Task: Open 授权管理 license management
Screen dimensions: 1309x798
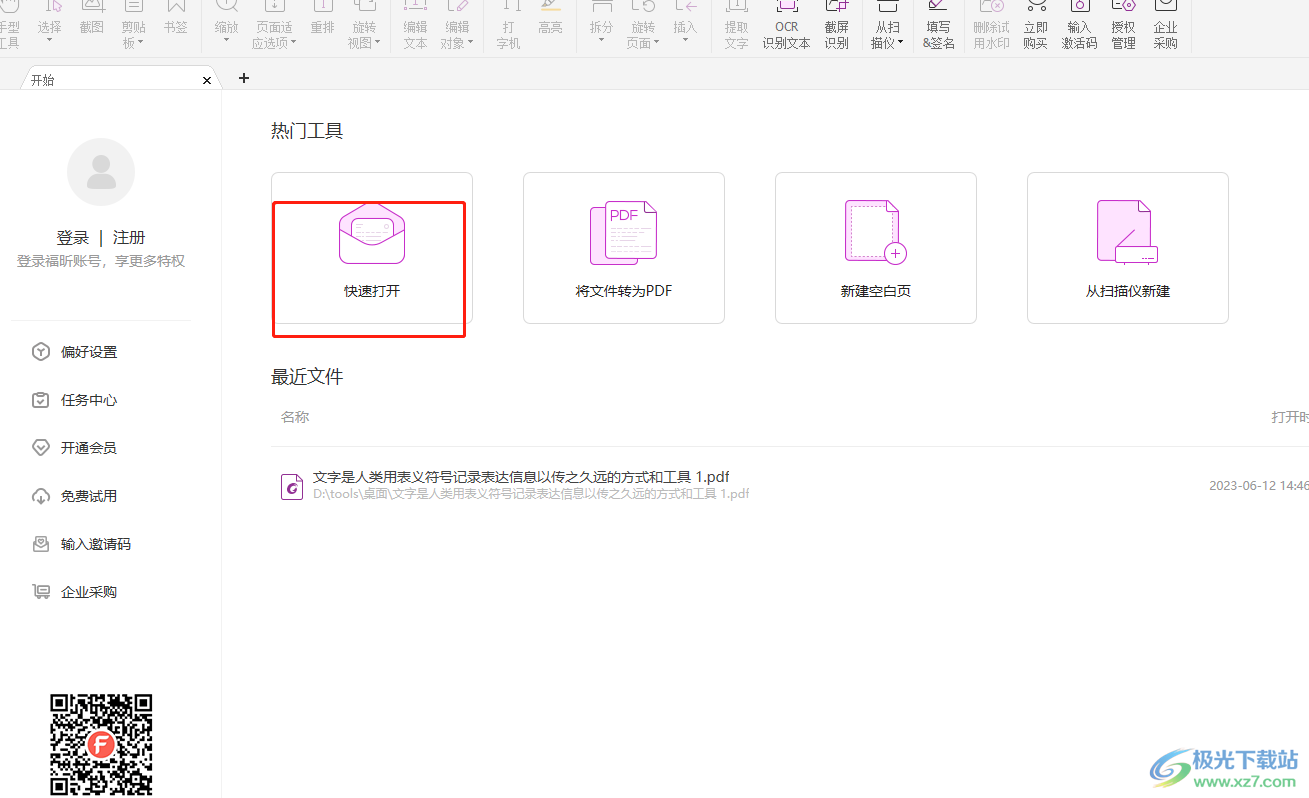Action: click(x=1124, y=27)
